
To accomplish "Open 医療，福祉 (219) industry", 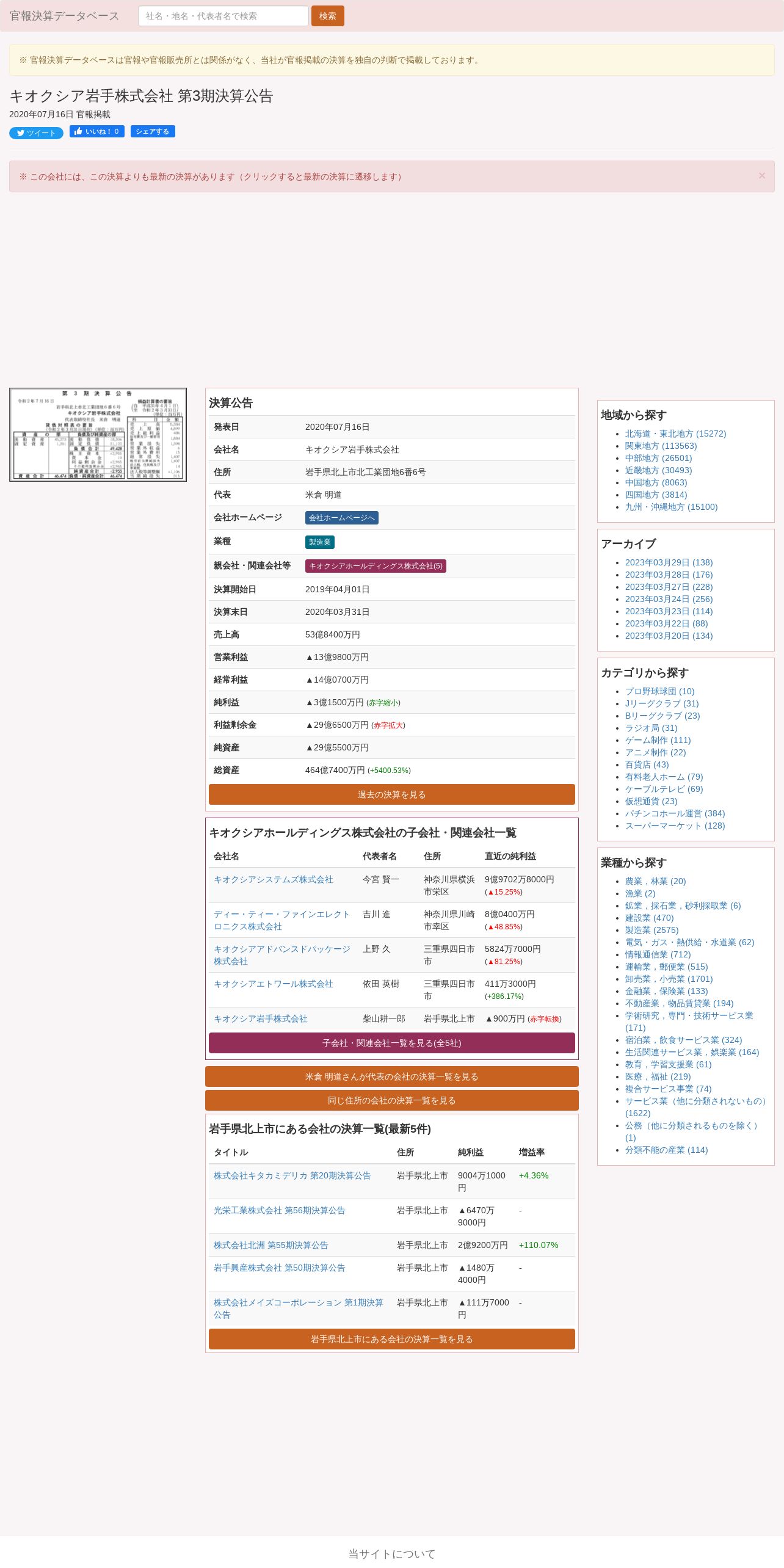I will [x=658, y=1076].
